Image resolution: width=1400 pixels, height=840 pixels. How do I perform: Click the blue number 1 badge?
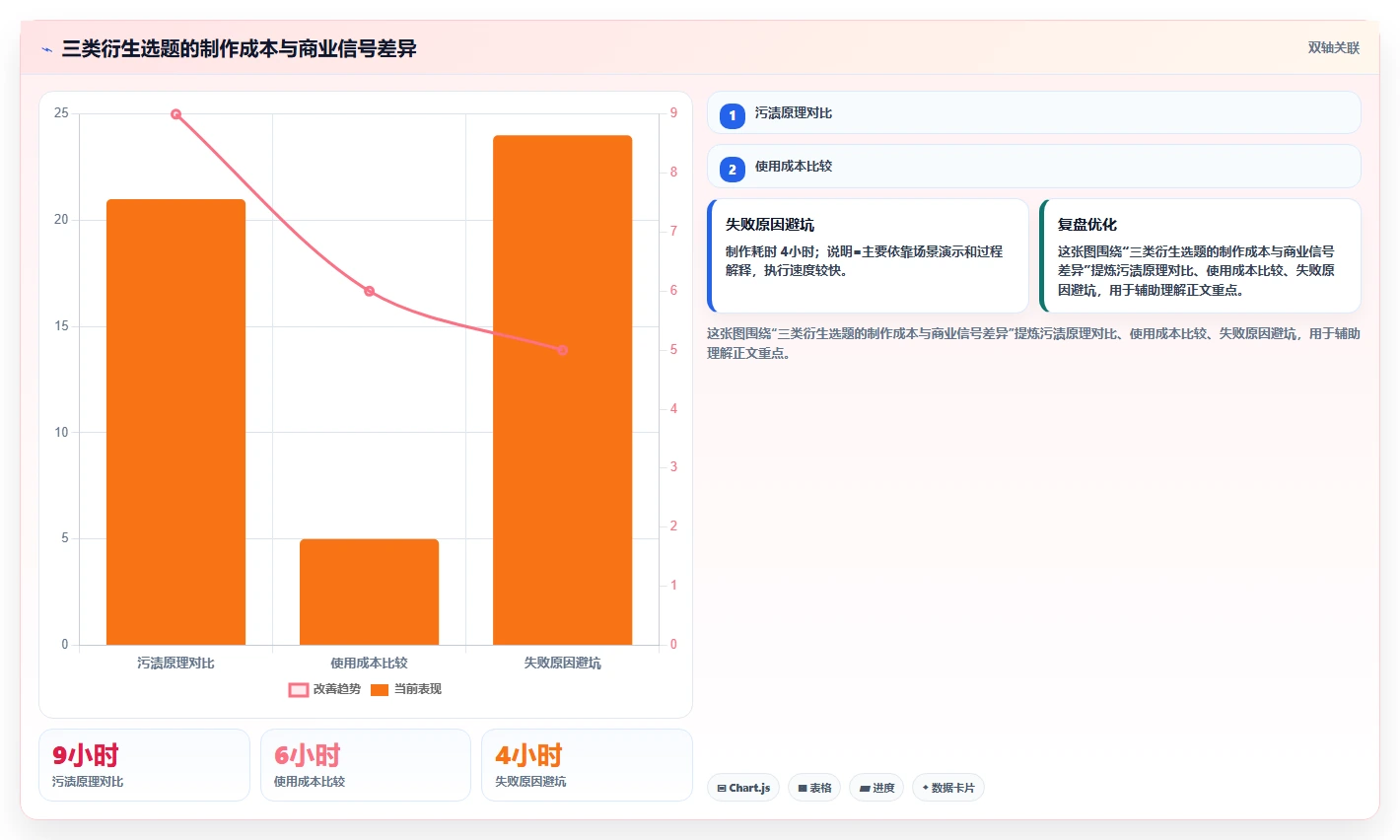732,115
